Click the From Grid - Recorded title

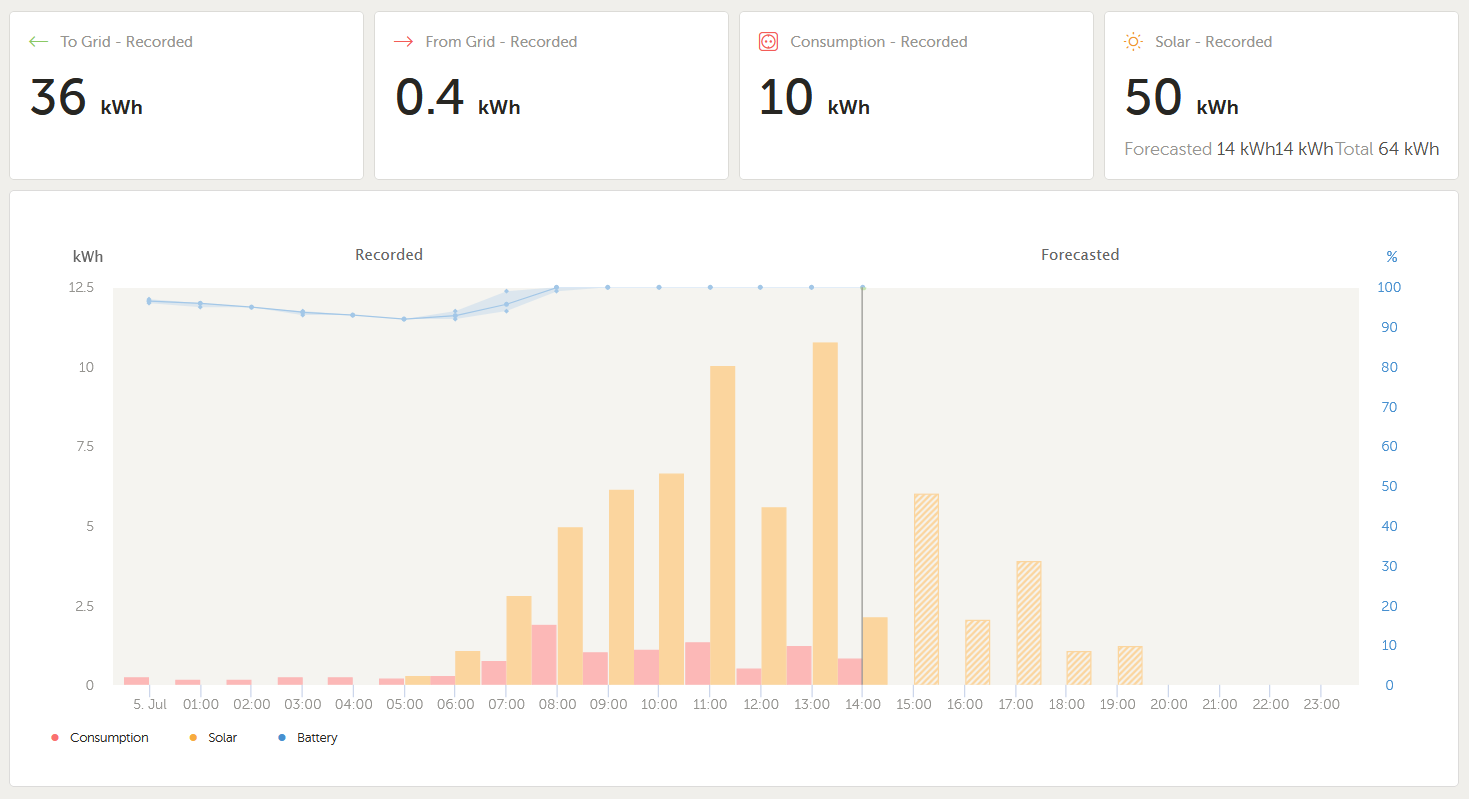[x=501, y=42]
